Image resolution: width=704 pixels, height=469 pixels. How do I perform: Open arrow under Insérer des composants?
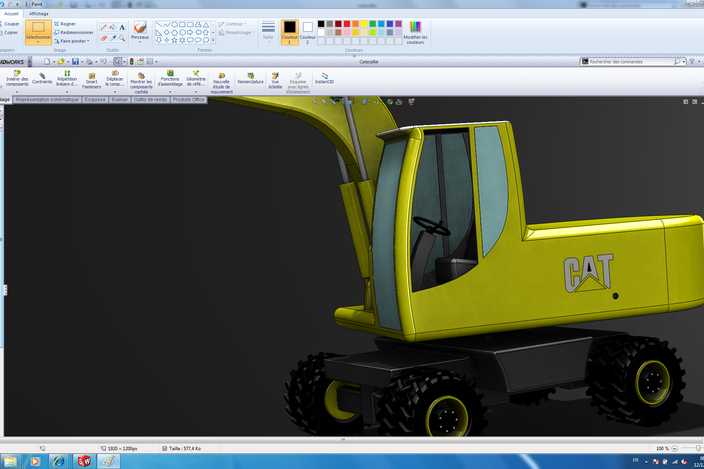(x=17, y=92)
